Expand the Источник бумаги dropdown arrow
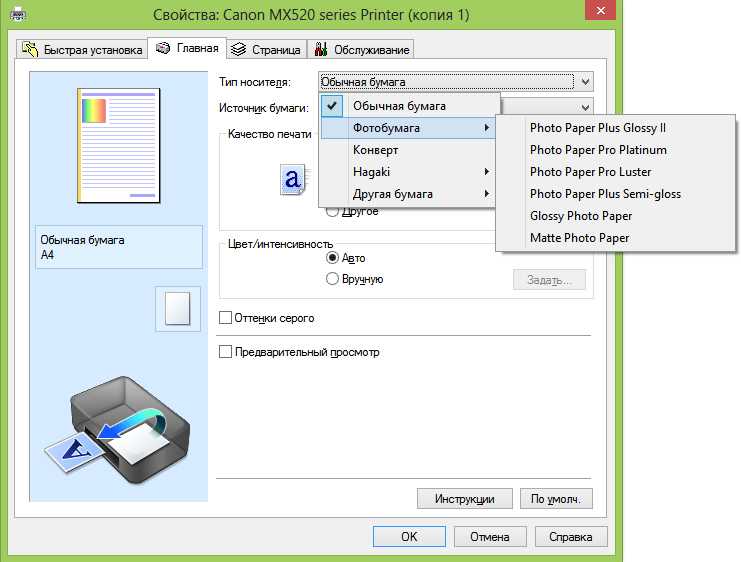 pyautogui.click(x=585, y=108)
